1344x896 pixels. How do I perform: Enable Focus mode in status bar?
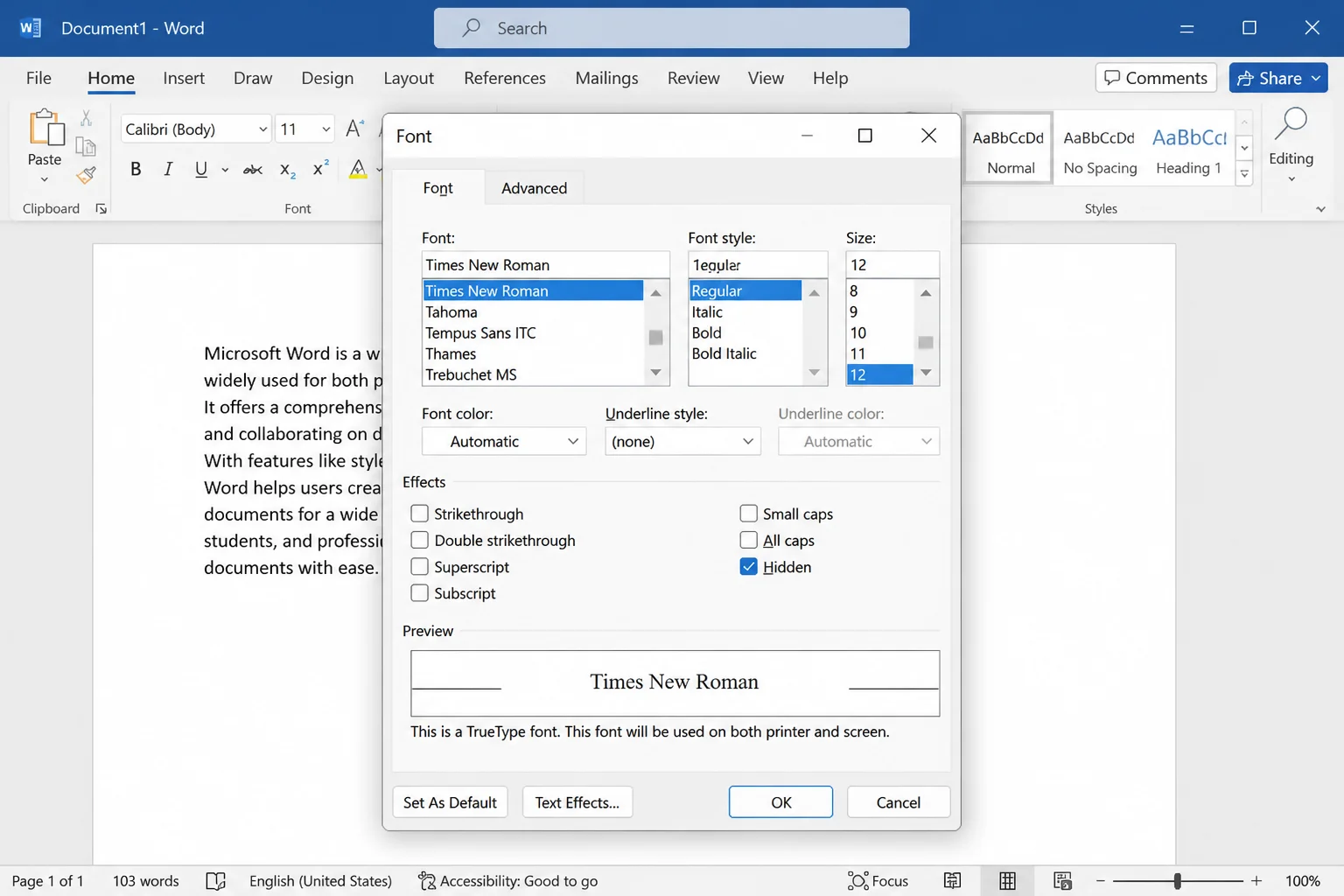(878, 881)
